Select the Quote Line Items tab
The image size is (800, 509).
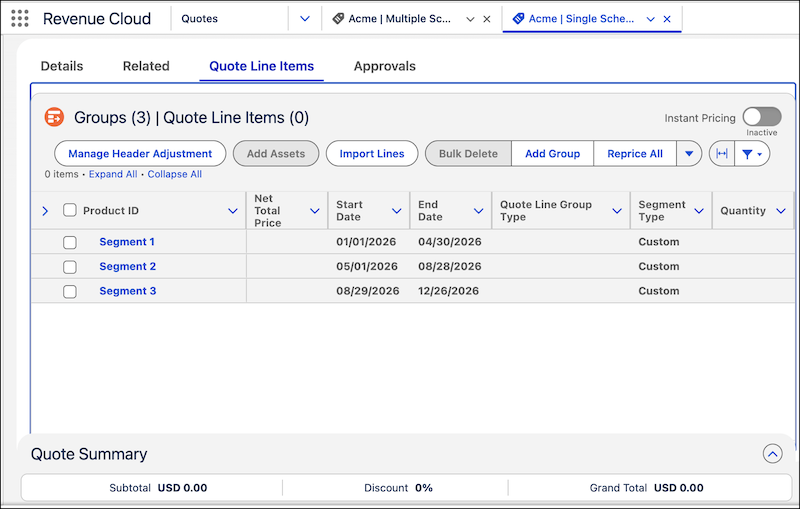(261, 66)
